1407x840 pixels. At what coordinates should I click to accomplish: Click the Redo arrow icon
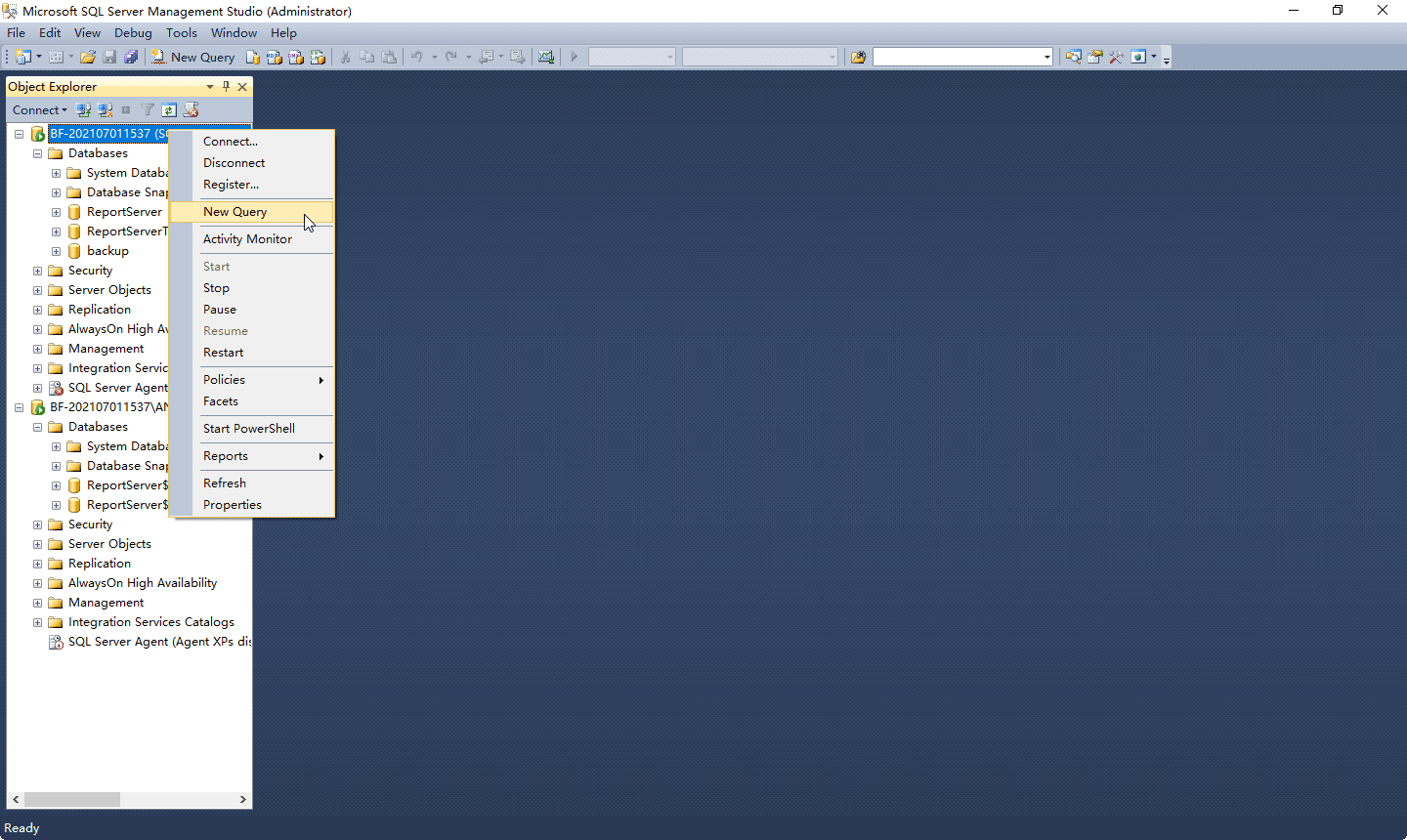coord(451,57)
